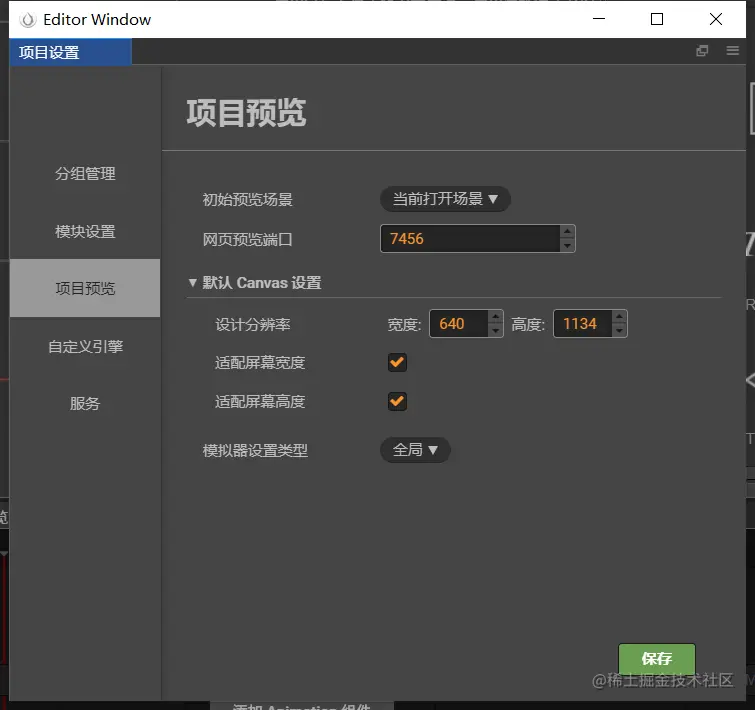Click the 设计分辨率 label
Image resolution: width=755 pixels, height=710 pixels.
(252, 324)
